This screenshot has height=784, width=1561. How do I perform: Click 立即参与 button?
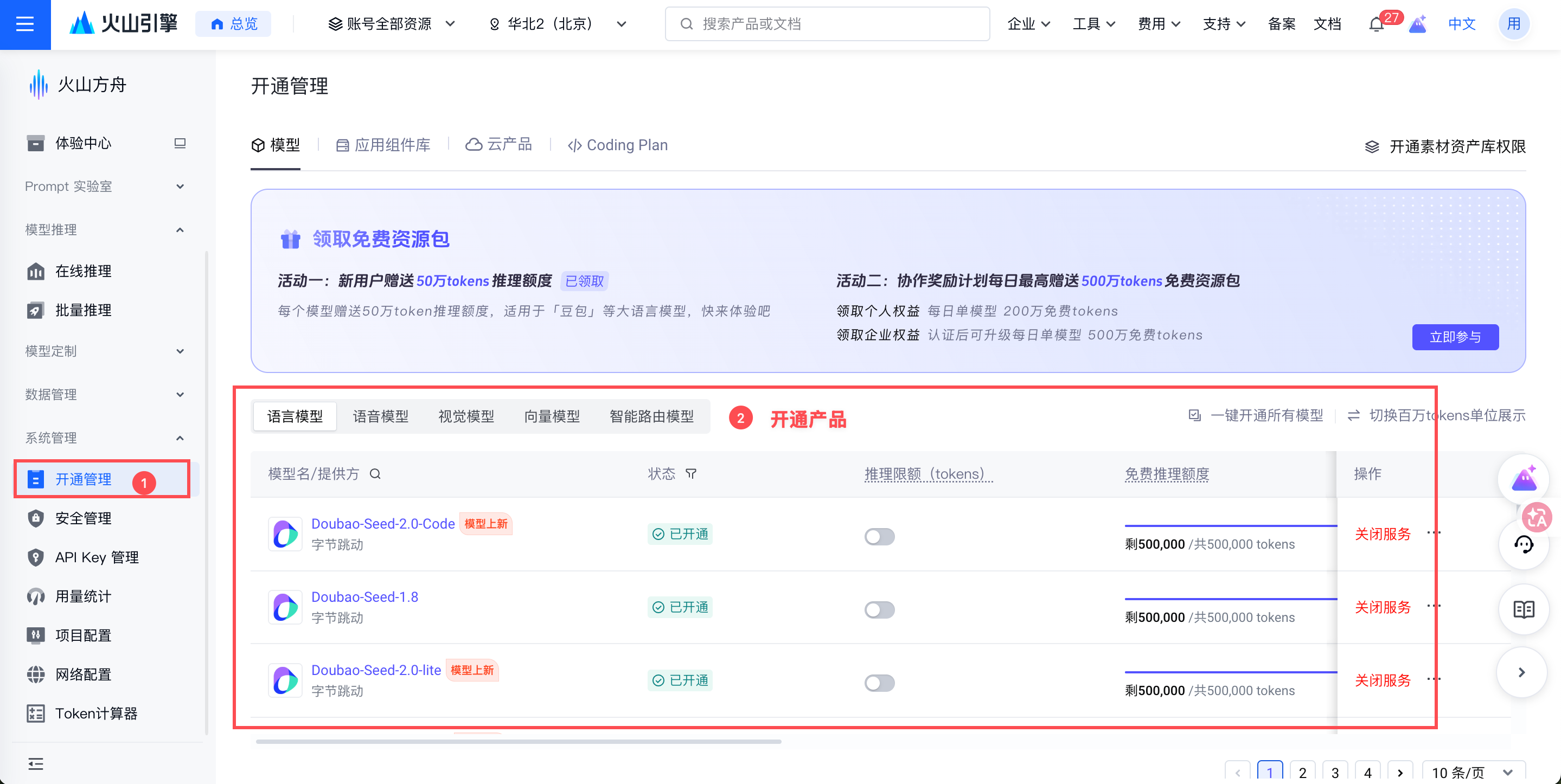(1455, 337)
